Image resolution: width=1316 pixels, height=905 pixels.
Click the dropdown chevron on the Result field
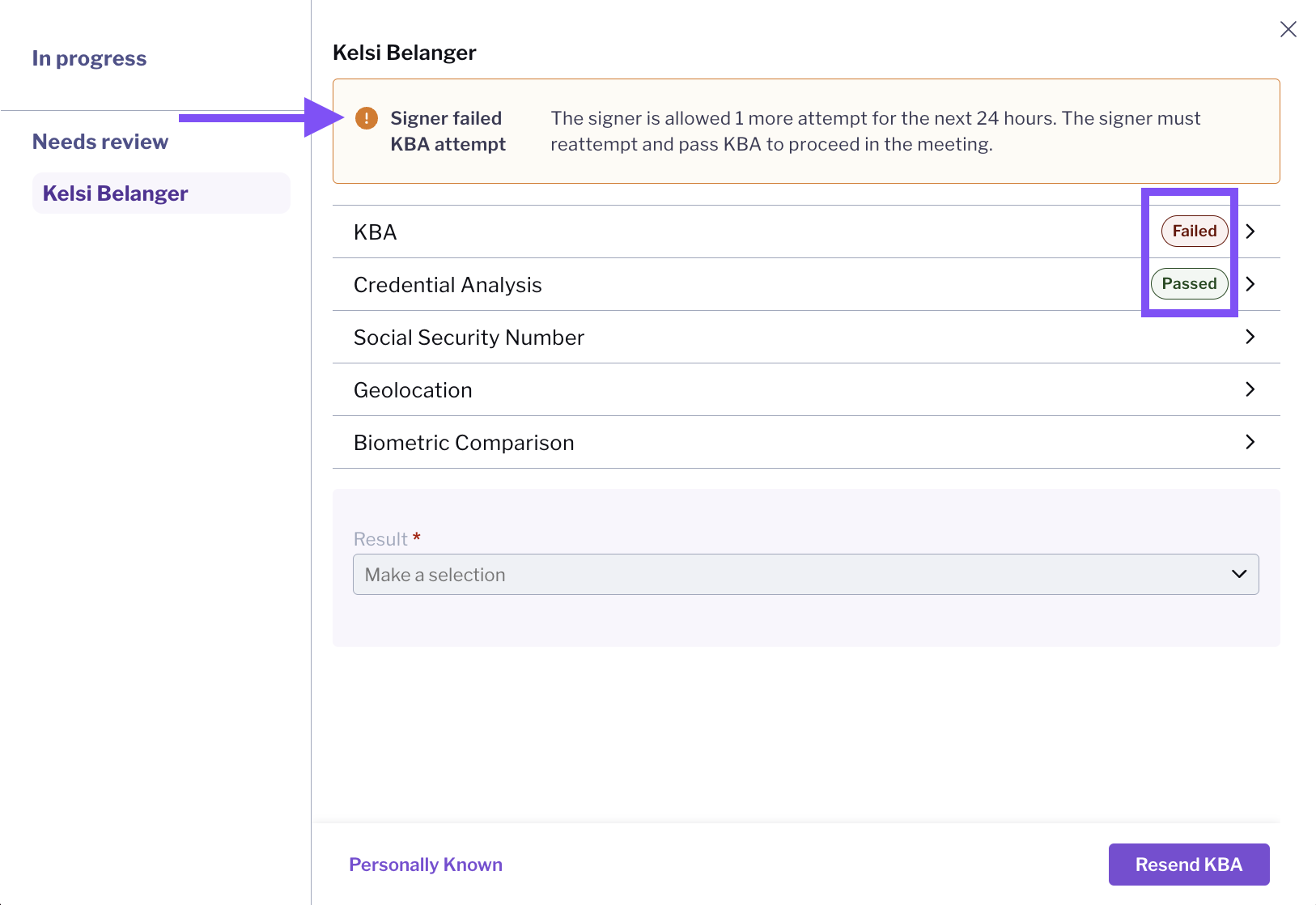(x=1238, y=574)
